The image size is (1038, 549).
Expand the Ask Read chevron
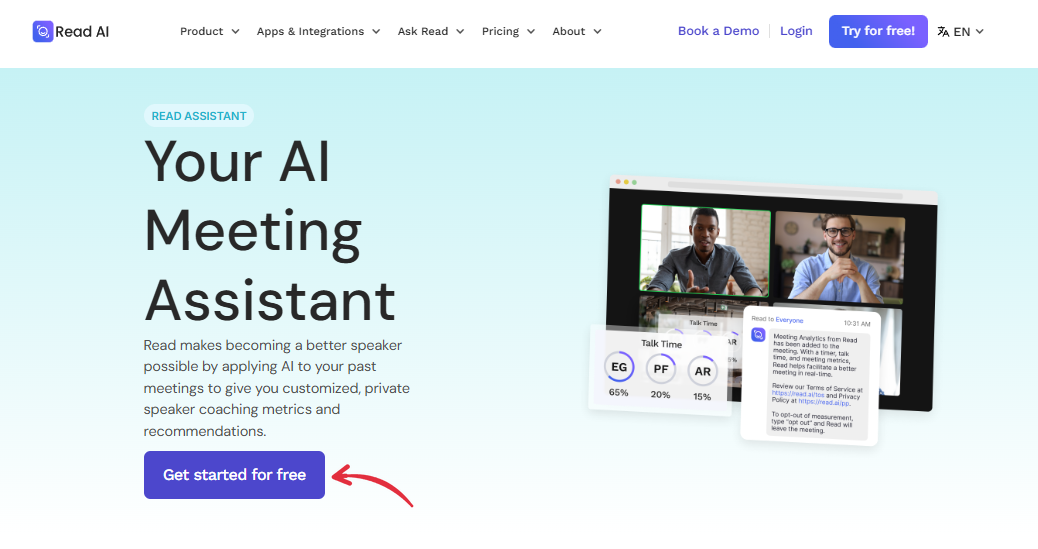(x=460, y=32)
